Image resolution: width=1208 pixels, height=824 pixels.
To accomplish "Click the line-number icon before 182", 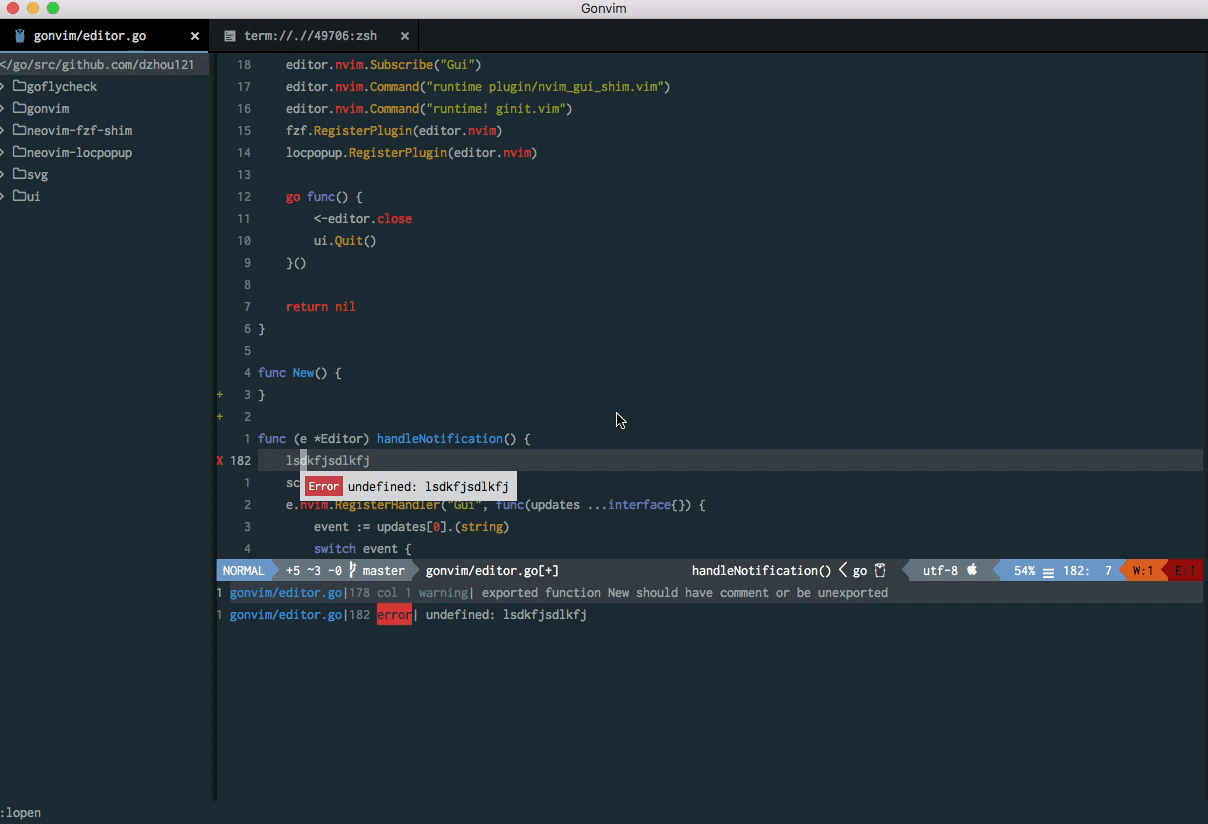I will pyautogui.click(x=1048, y=572).
